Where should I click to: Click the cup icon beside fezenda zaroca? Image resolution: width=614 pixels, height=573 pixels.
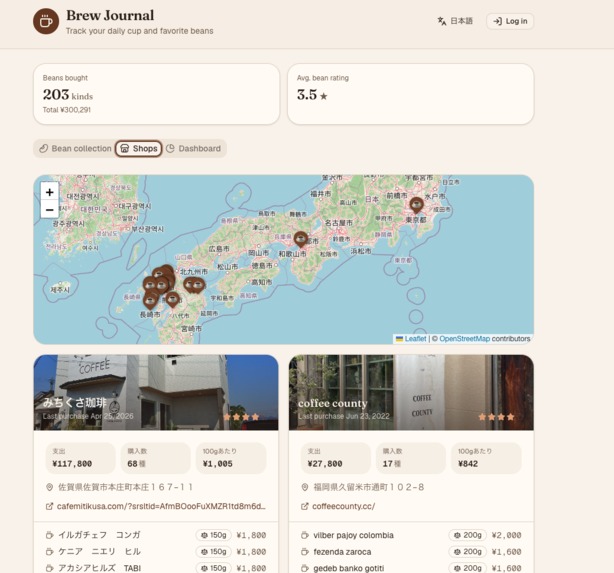305,551
